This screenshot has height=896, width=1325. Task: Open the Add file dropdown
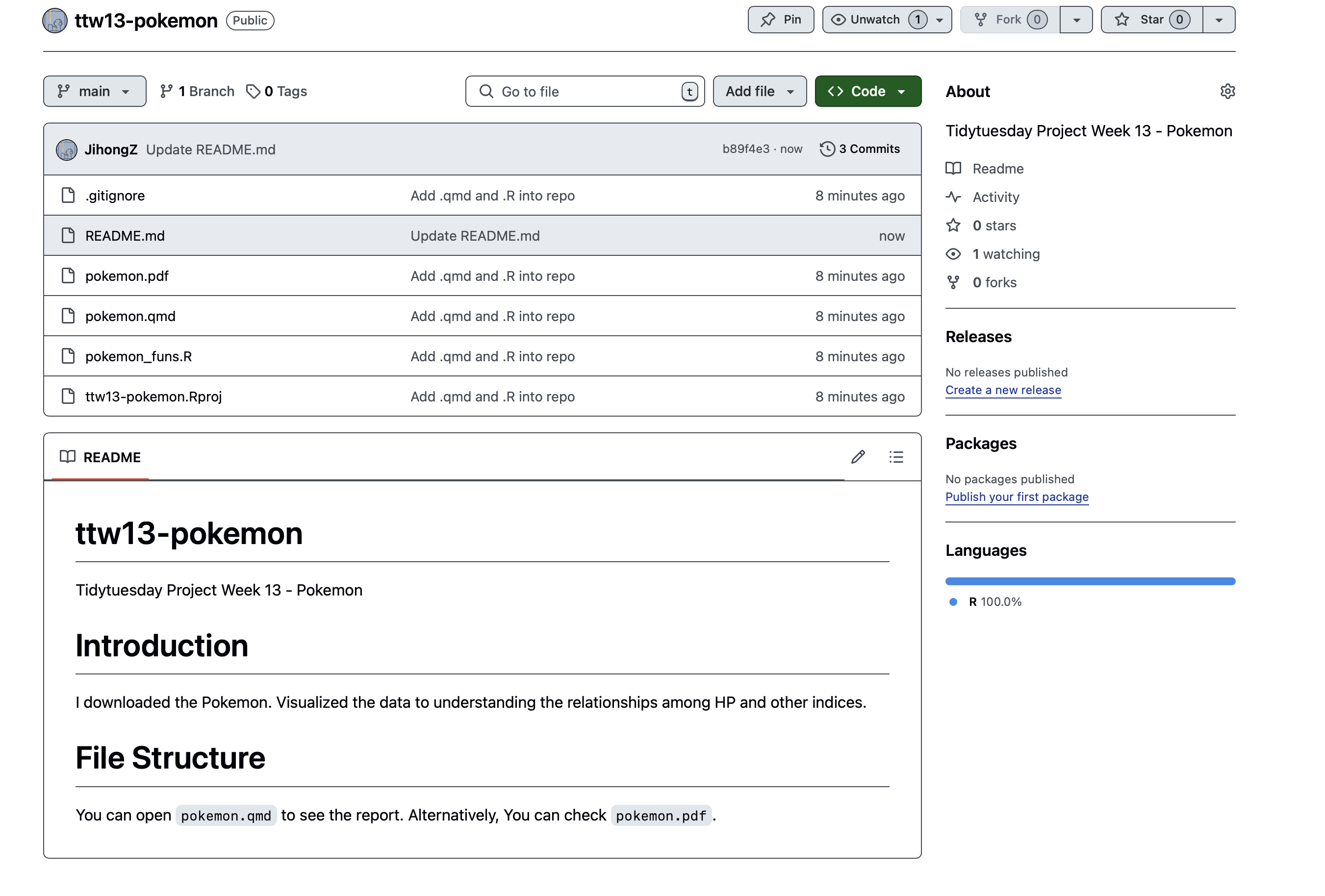759,91
